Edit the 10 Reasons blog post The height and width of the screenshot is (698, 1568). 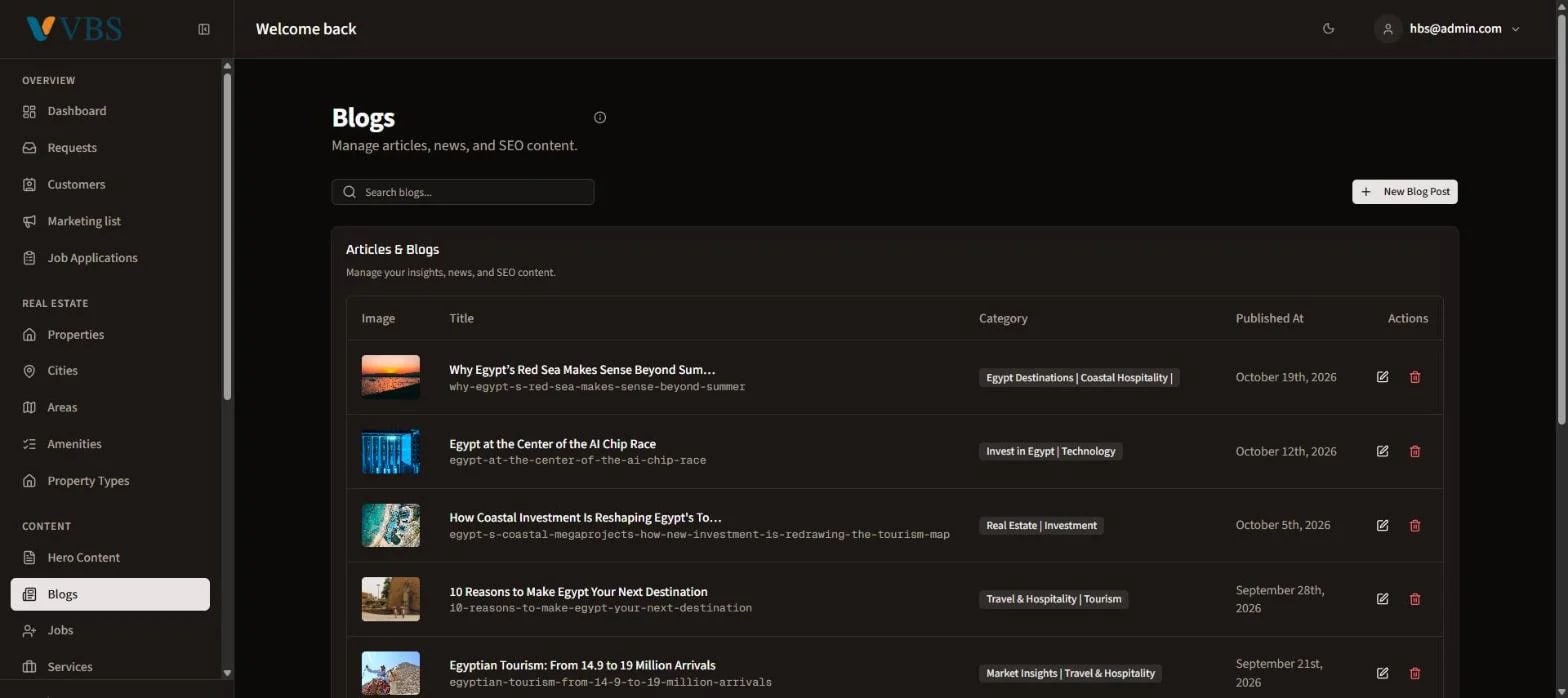(x=1382, y=599)
